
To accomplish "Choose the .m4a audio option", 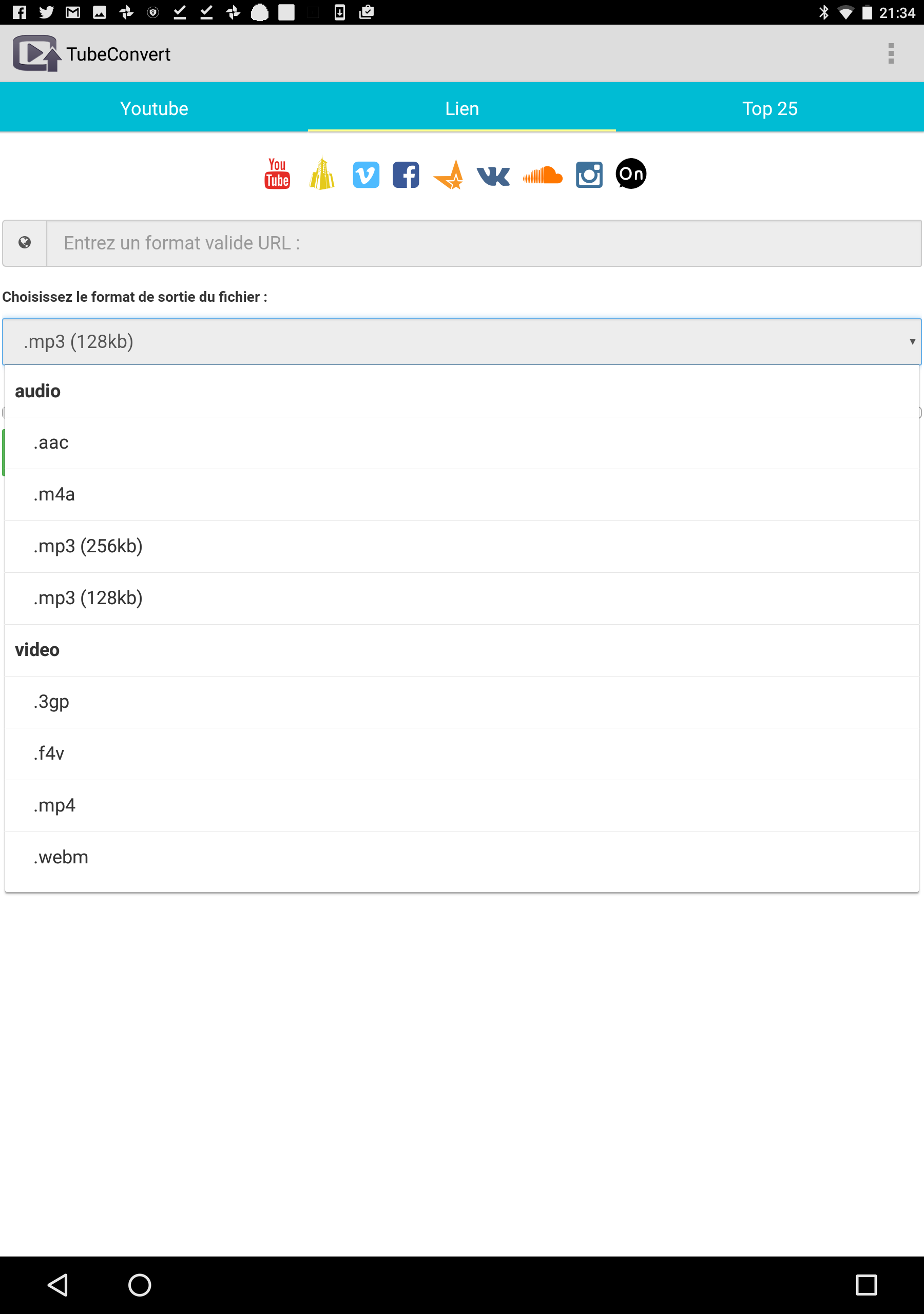I will tap(462, 494).
